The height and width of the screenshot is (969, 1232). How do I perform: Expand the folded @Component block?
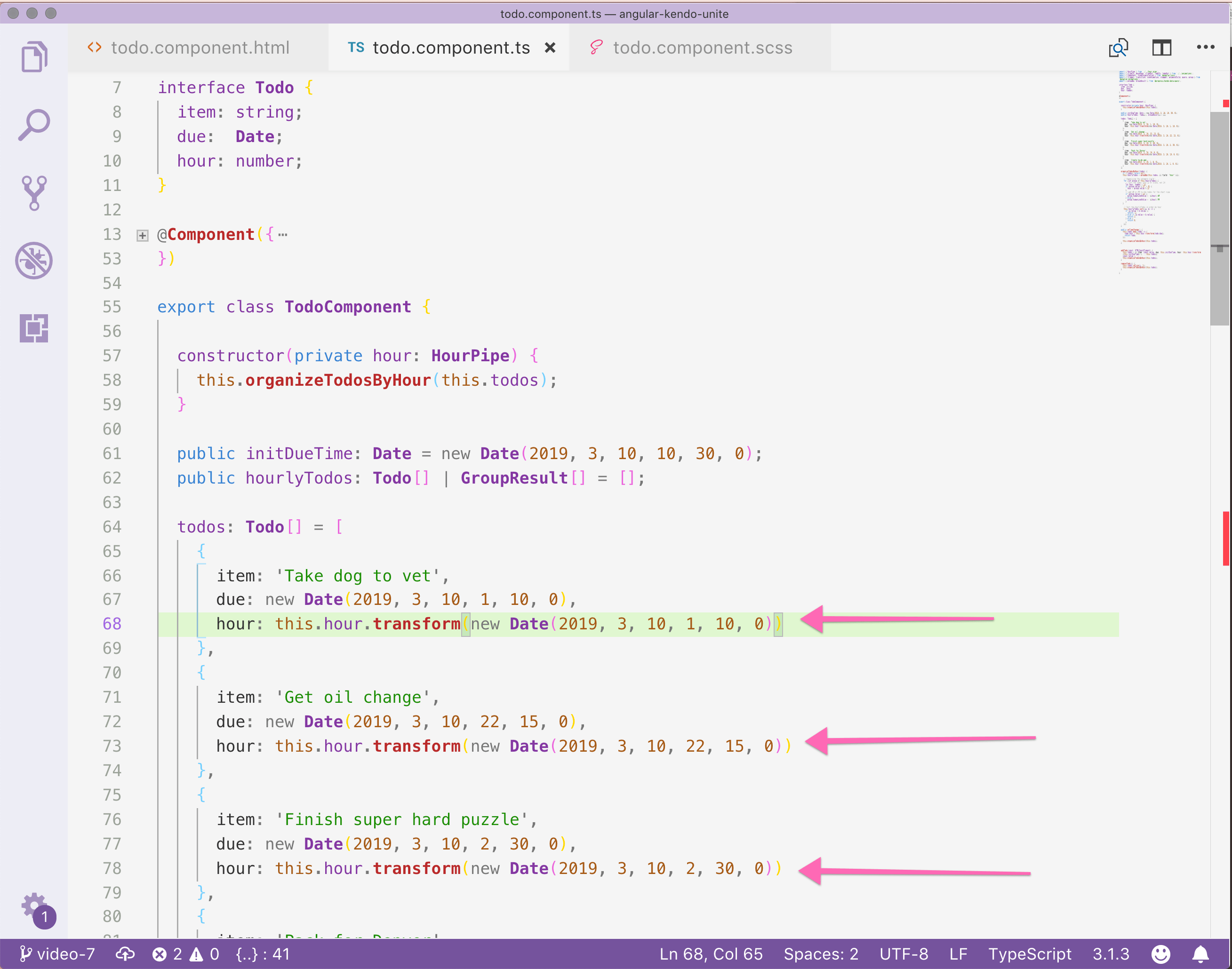143,235
